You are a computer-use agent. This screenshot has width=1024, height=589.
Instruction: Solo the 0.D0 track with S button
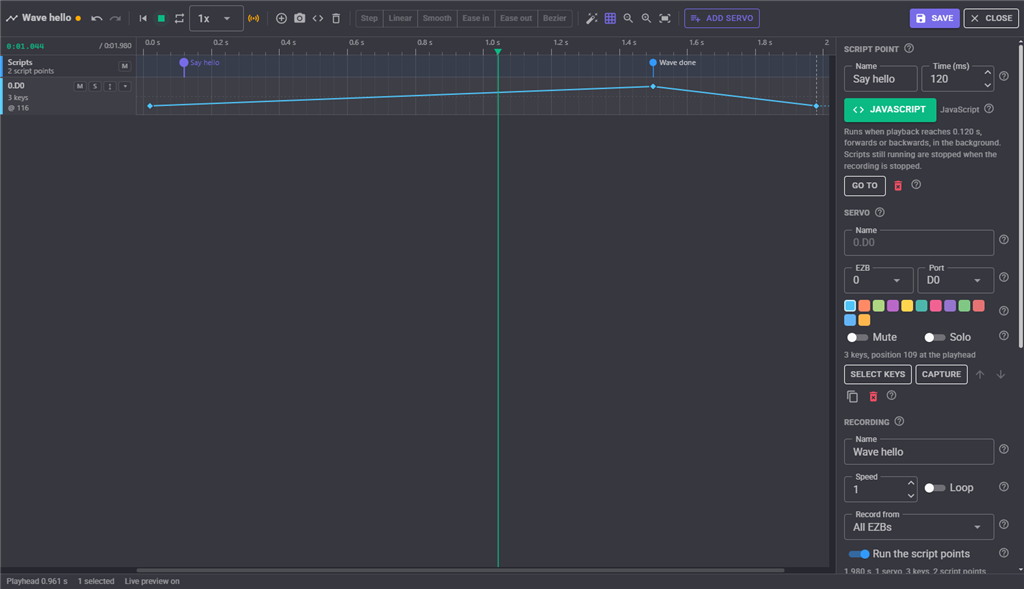[95, 86]
